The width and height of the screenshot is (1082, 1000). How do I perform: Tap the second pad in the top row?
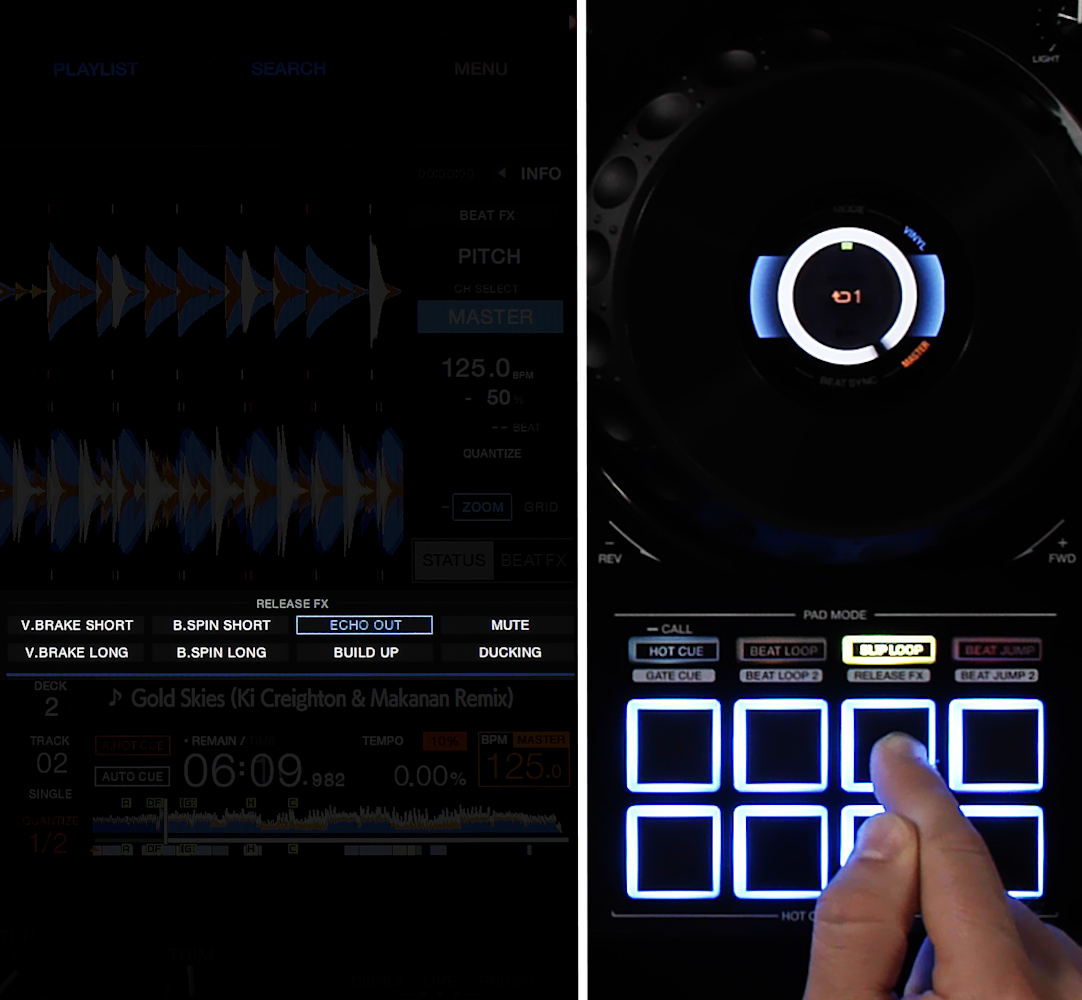pyautogui.click(x=780, y=746)
